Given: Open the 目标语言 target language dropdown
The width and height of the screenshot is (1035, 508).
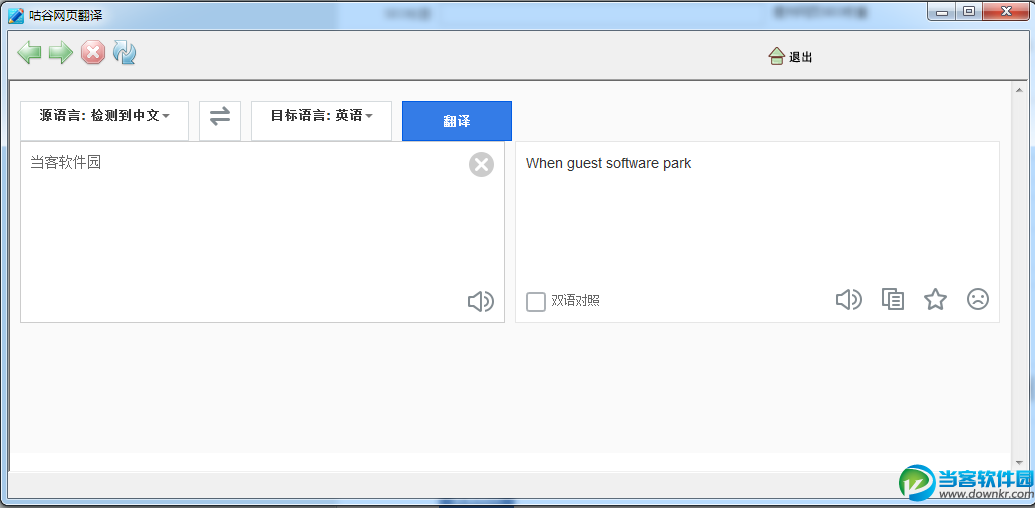Looking at the screenshot, I should 321,121.
